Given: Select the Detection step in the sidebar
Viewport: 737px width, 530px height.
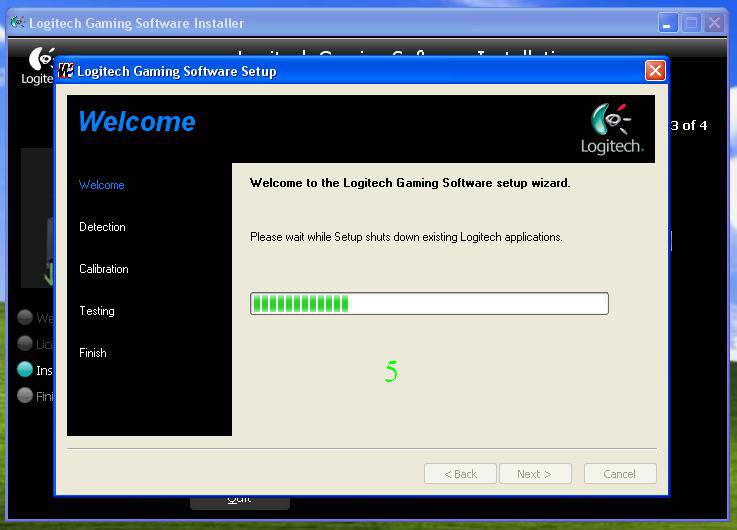Looking at the screenshot, I should click(x=102, y=227).
